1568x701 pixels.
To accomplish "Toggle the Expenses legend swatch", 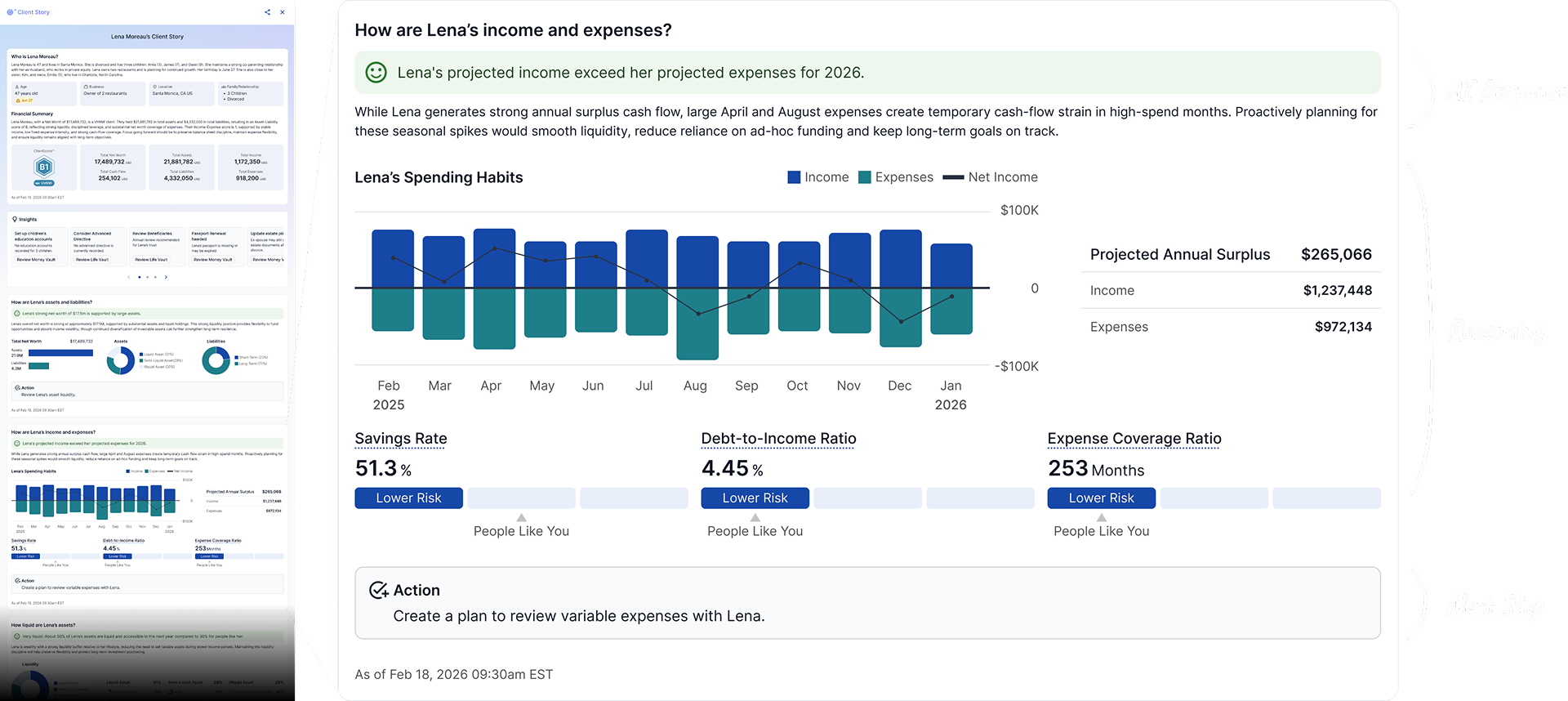I will [x=865, y=177].
